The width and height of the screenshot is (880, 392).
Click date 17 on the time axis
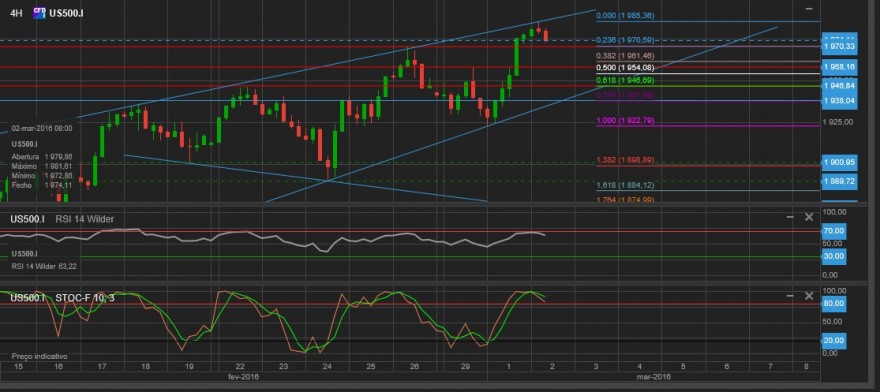[x=102, y=366]
